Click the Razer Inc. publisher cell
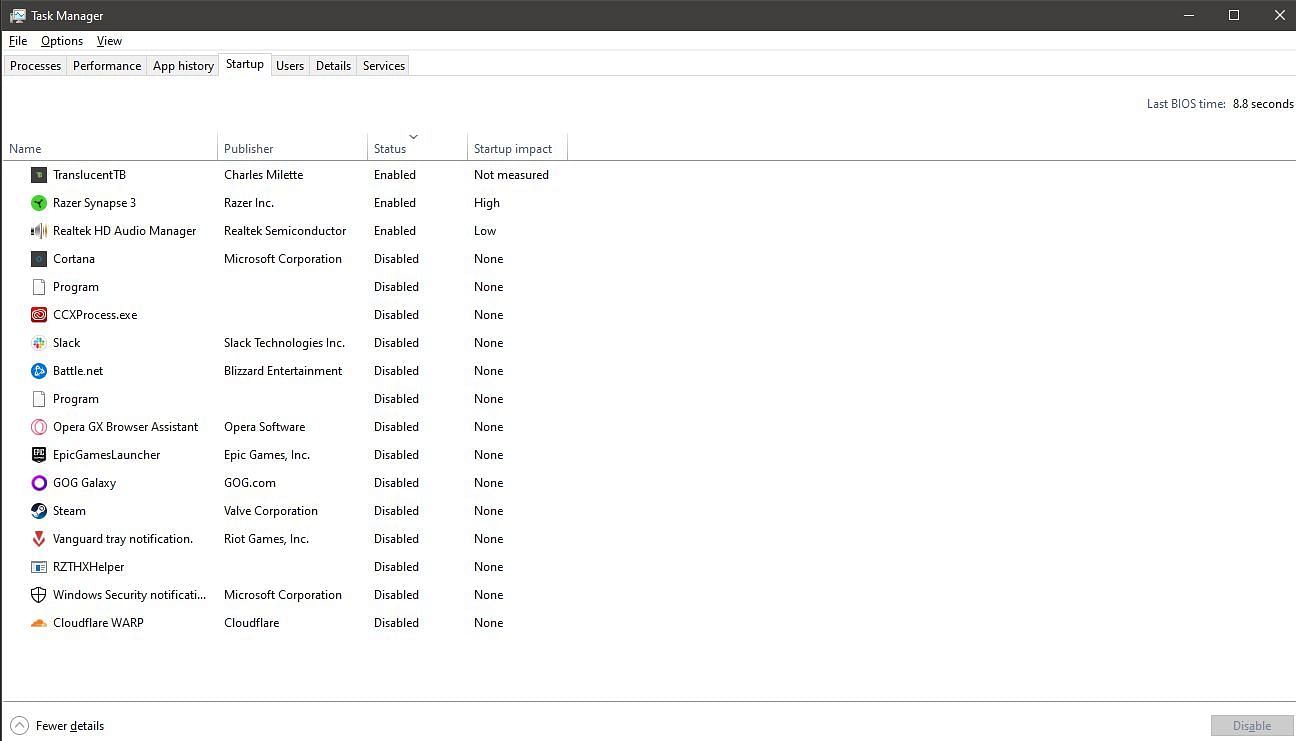The image size is (1296, 741). point(249,203)
